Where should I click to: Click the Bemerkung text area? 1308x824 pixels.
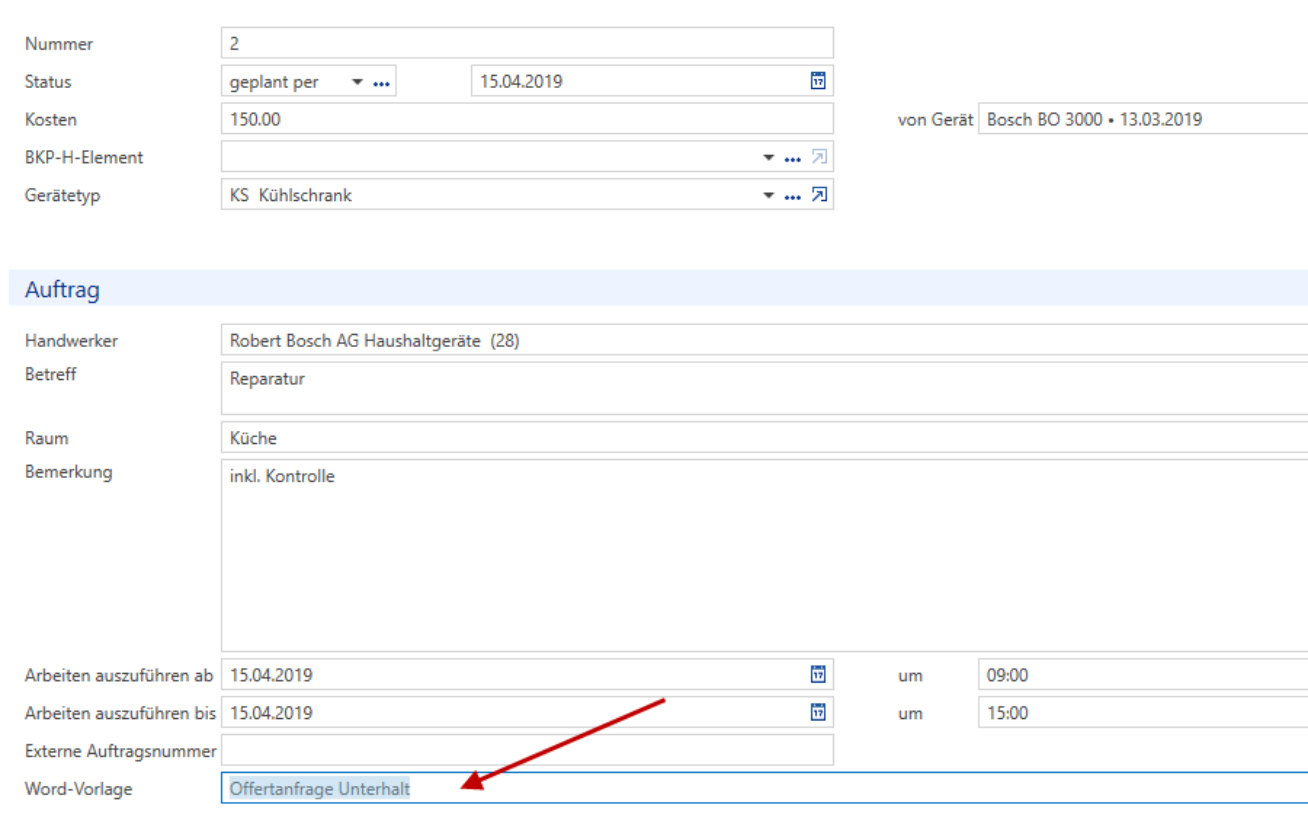[764, 556]
